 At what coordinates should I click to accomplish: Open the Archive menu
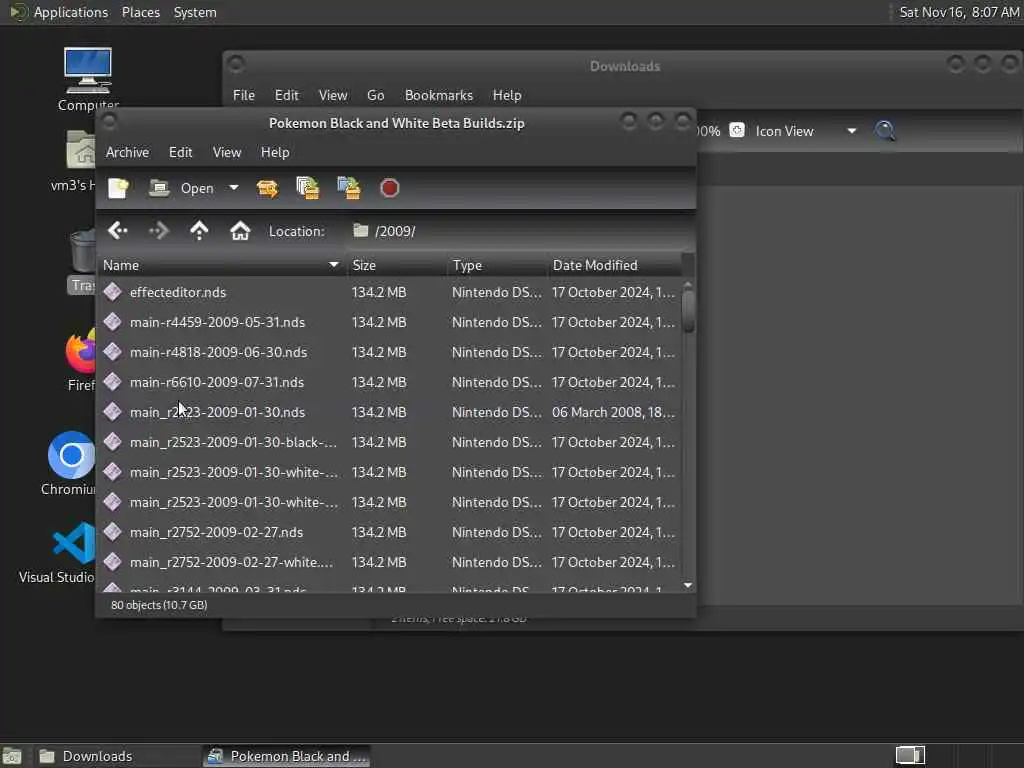coord(127,152)
